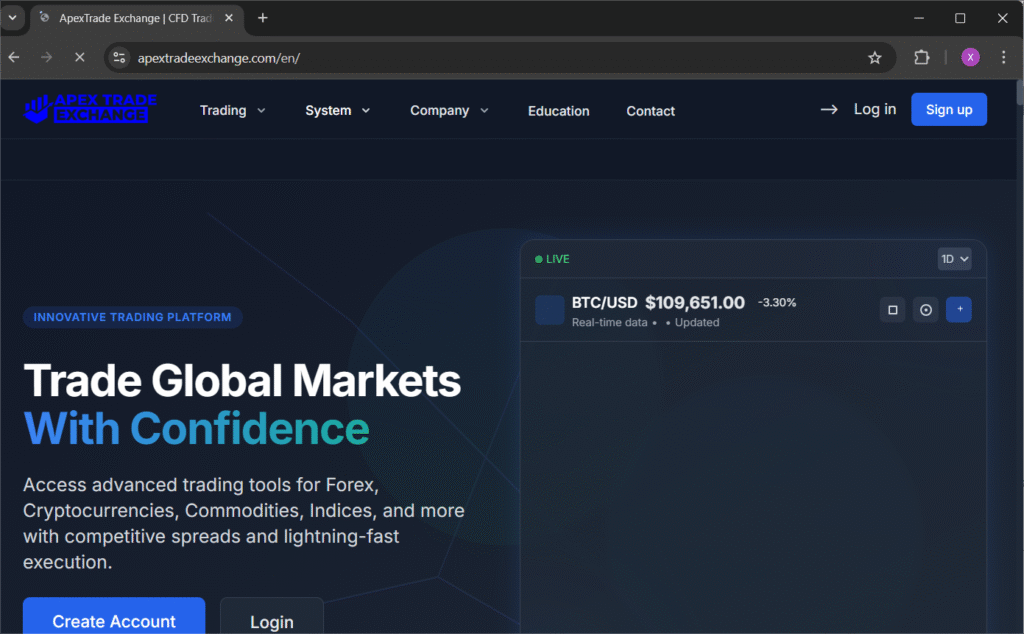The height and width of the screenshot is (634, 1024).
Task: Expand the Trading navigation dropdown
Action: coord(232,111)
